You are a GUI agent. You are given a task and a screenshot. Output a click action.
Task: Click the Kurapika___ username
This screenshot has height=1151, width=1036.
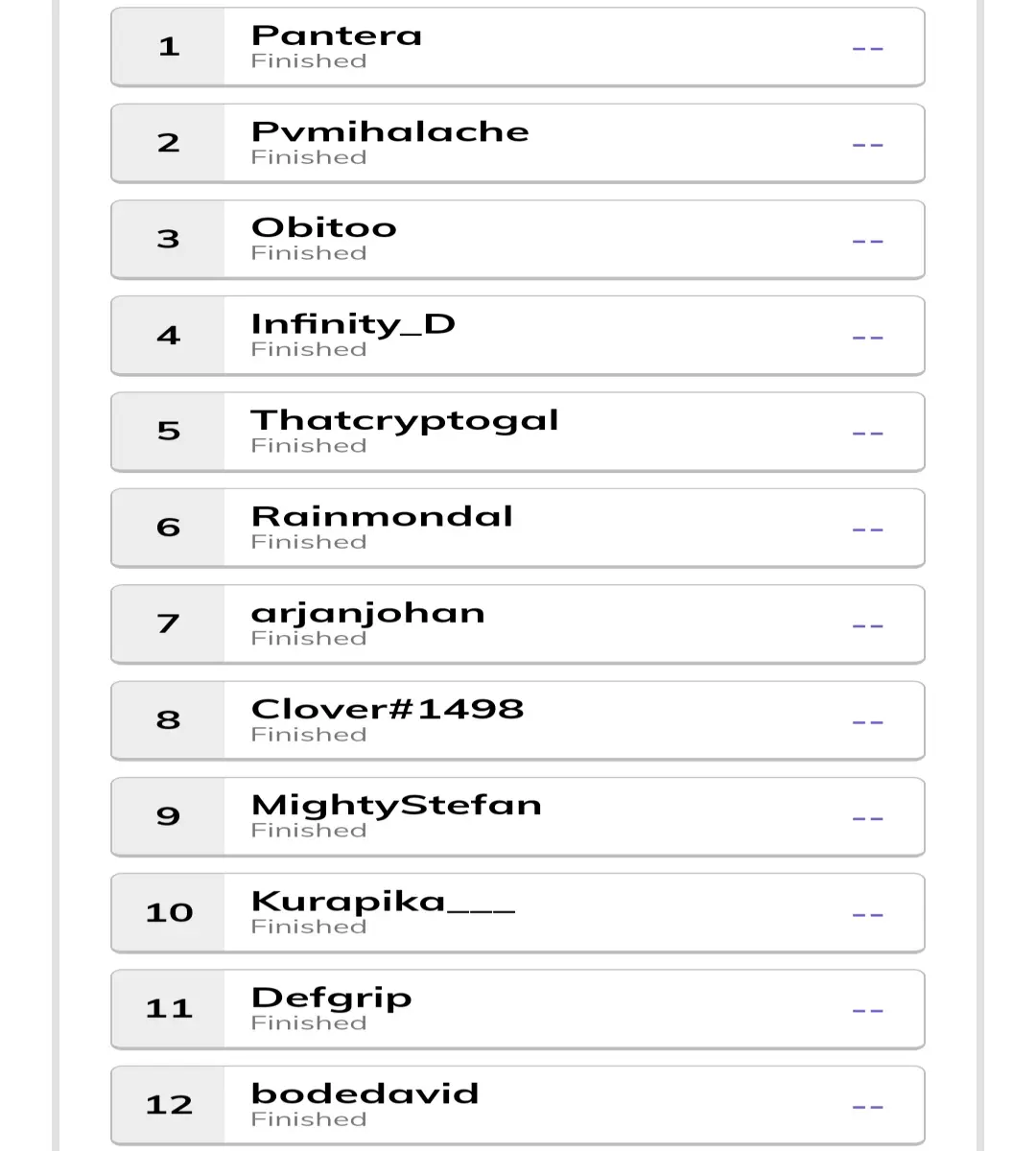point(384,902)
